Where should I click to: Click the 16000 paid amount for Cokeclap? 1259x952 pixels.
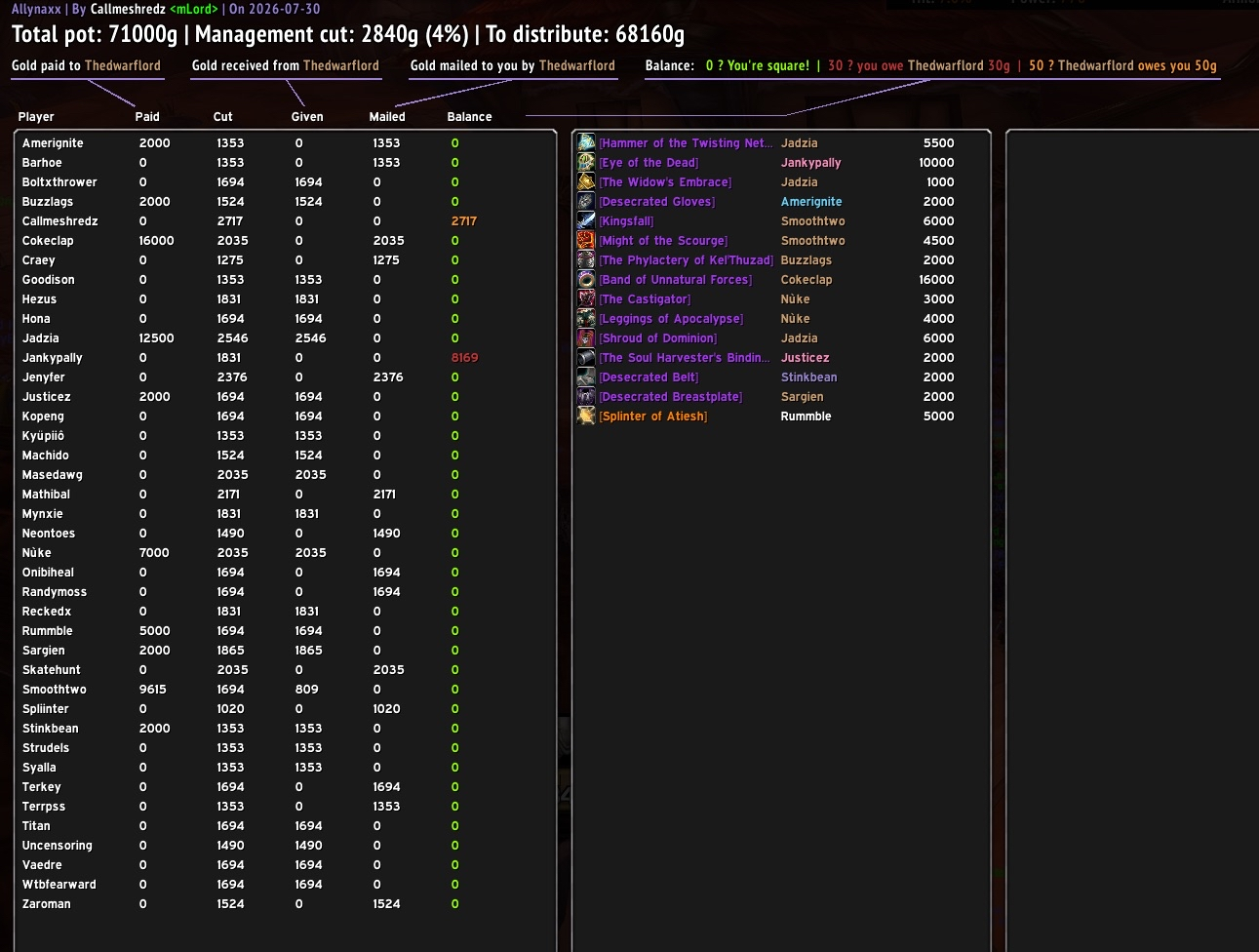[x=156, y=241]
